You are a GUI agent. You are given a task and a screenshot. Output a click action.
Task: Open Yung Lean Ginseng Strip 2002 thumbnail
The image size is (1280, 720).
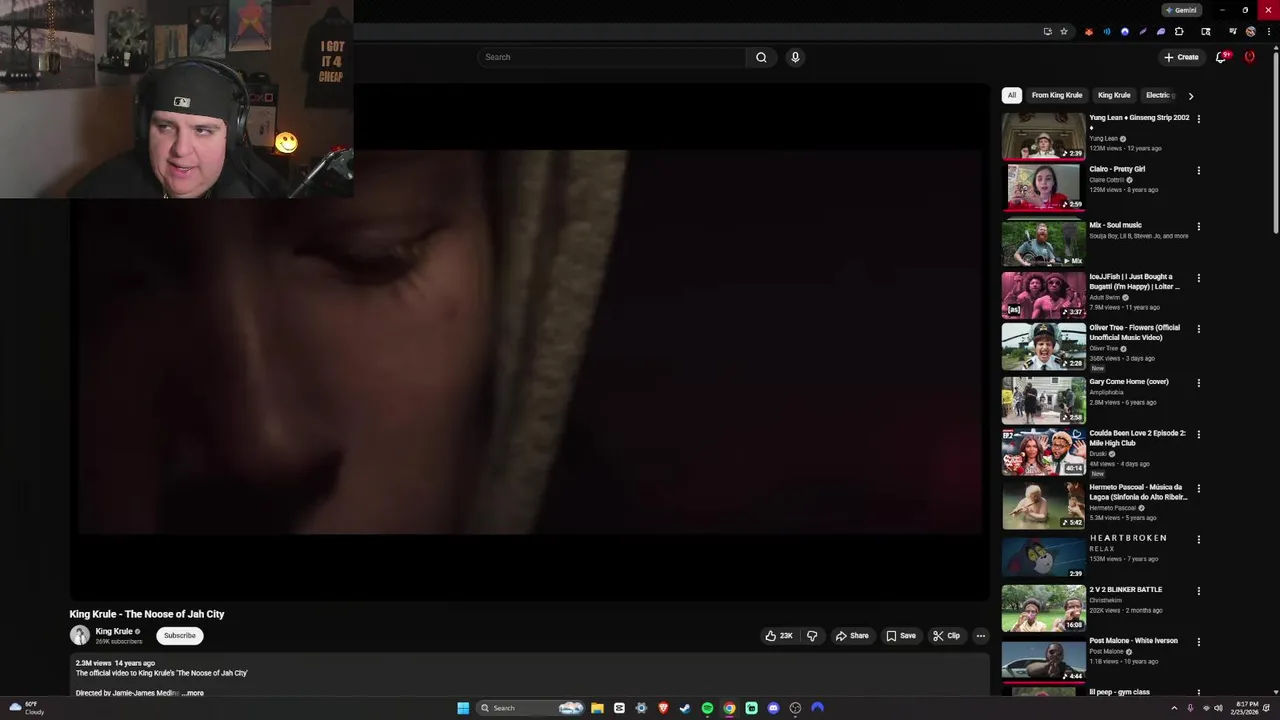coord(1043,136)
